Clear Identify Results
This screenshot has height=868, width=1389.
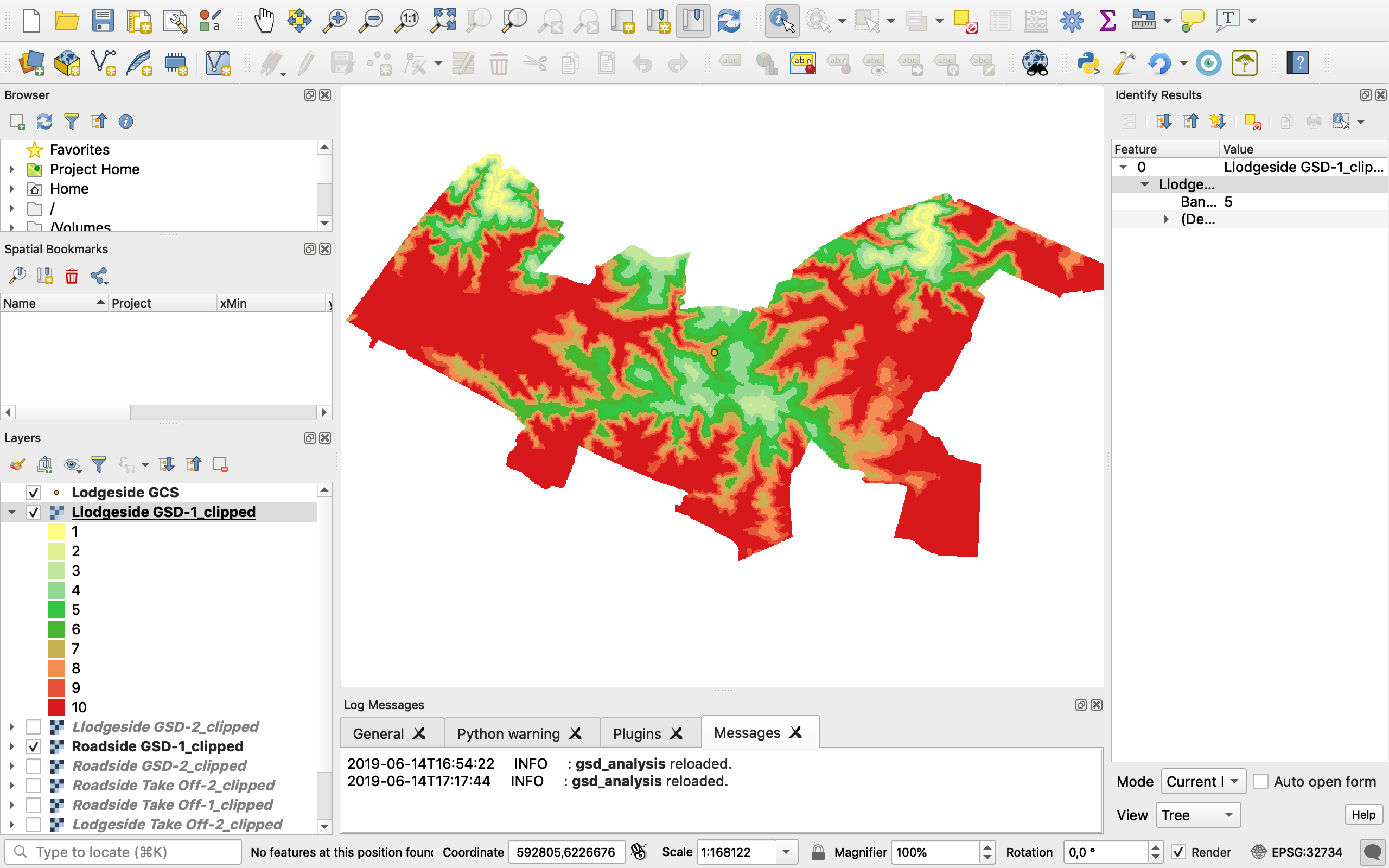pos(1252,122)
